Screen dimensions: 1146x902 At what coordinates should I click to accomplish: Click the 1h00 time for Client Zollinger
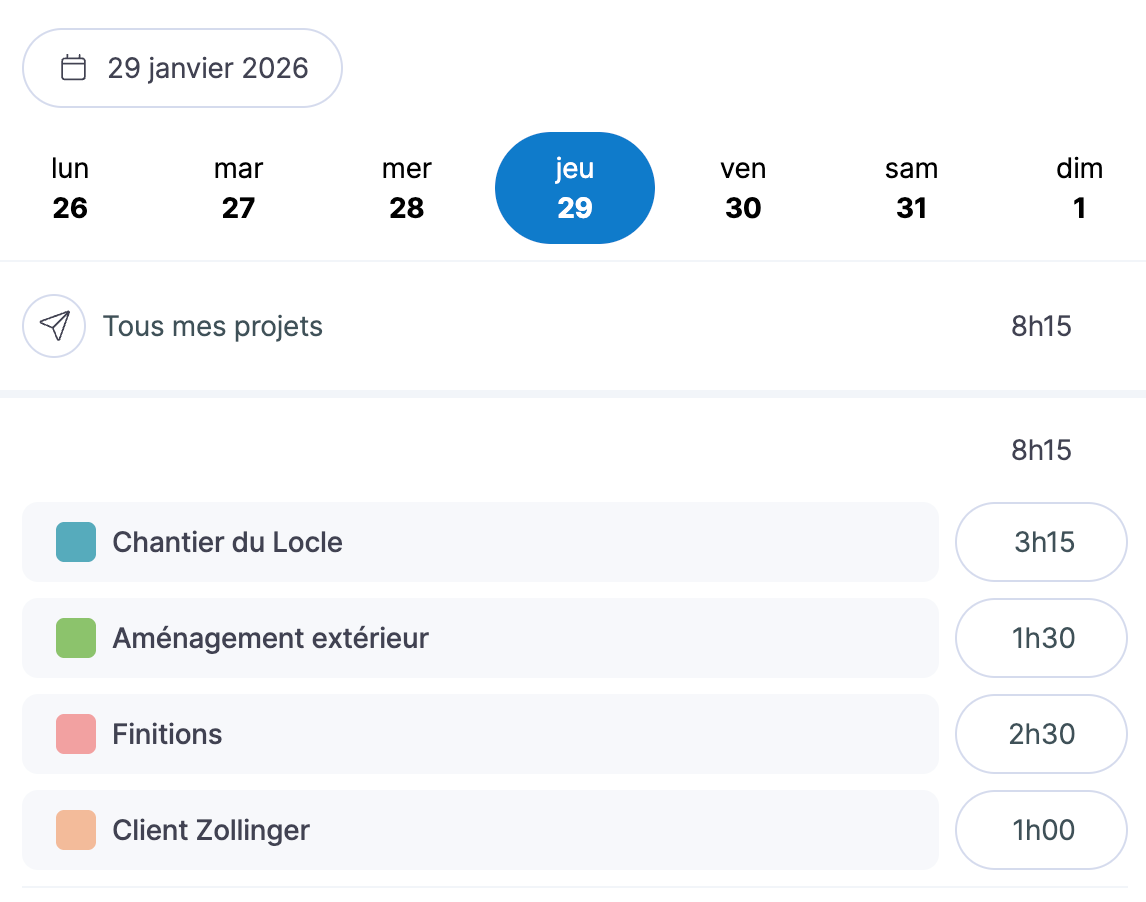click(x=1042, y=830)
